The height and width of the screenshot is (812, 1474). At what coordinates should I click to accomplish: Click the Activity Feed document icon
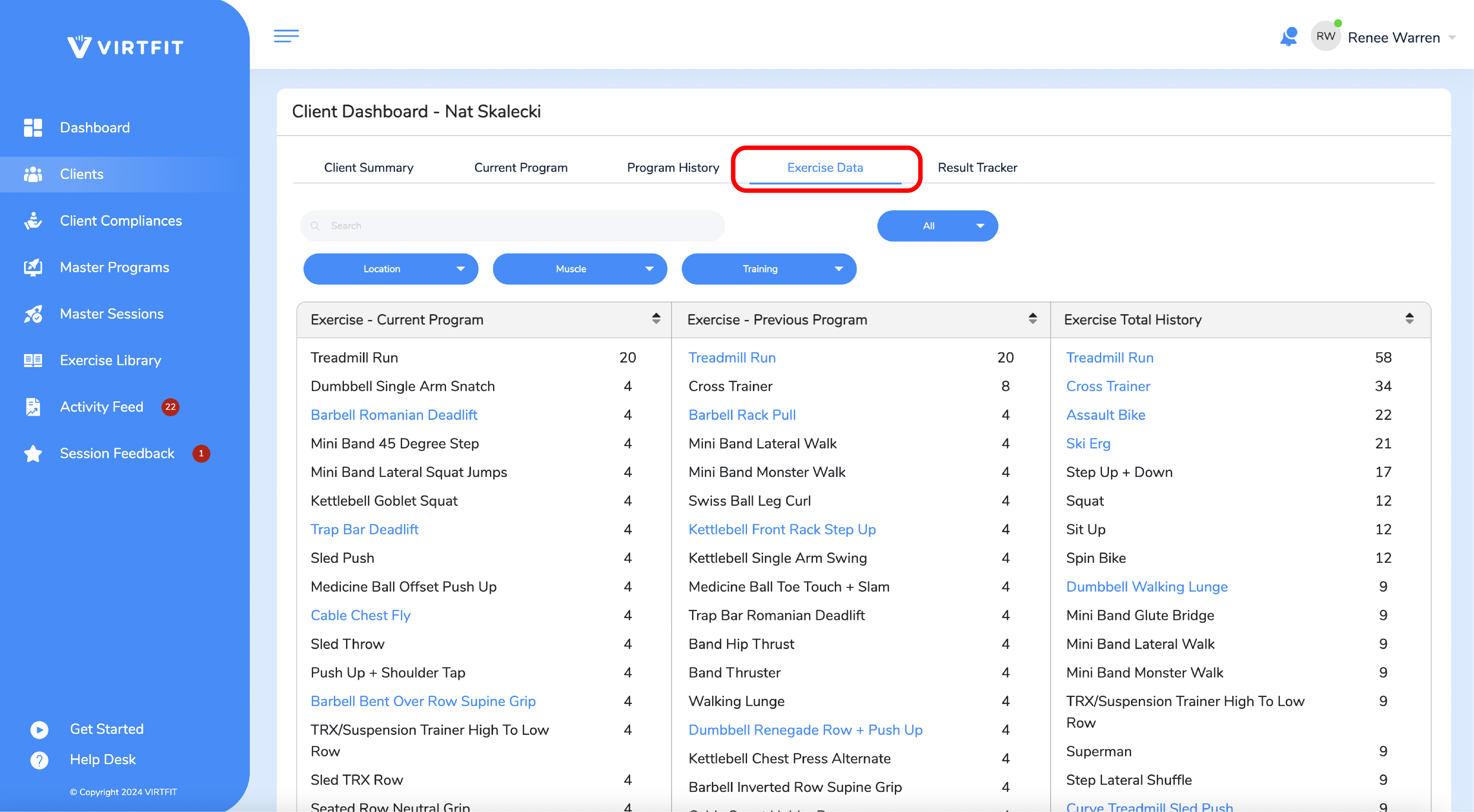coord(33,407)
